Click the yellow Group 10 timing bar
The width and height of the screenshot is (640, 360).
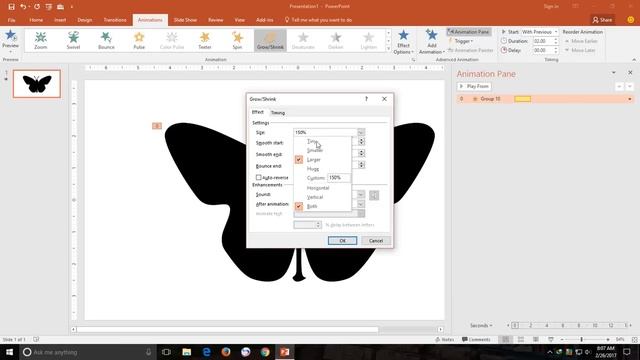pyautogui.click(x=522, y=99)
